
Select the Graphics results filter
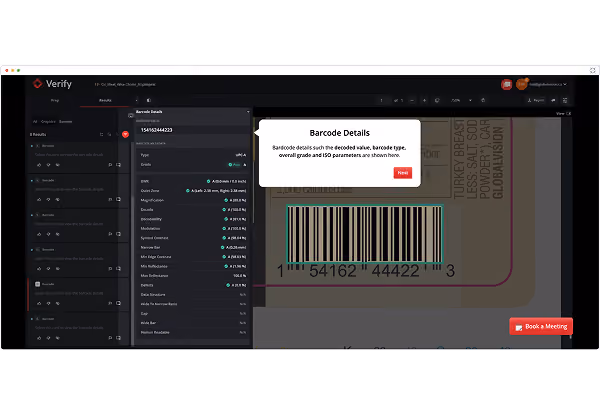(x=48, y=122)
